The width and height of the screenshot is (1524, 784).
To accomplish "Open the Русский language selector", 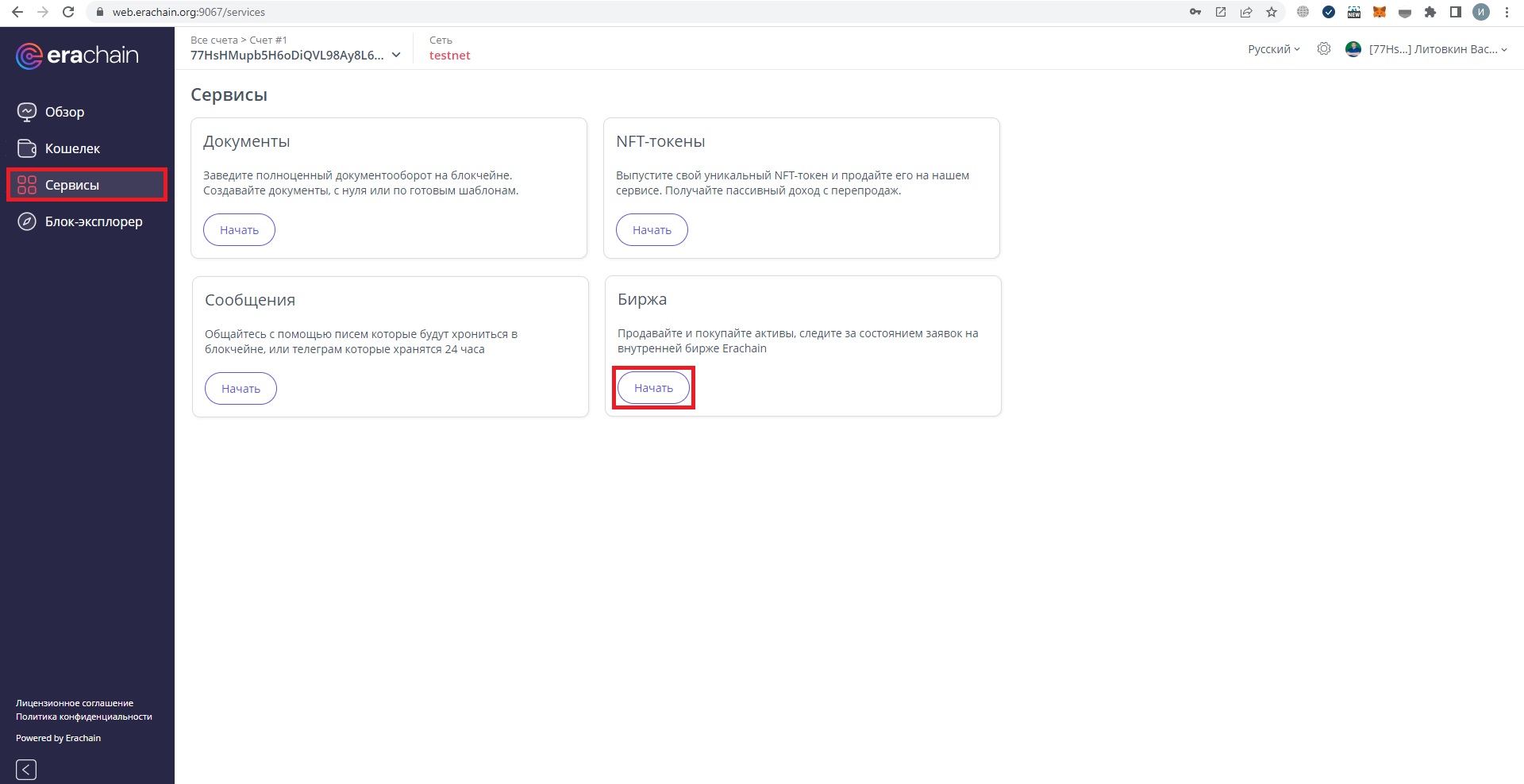I will [1273, 49].
